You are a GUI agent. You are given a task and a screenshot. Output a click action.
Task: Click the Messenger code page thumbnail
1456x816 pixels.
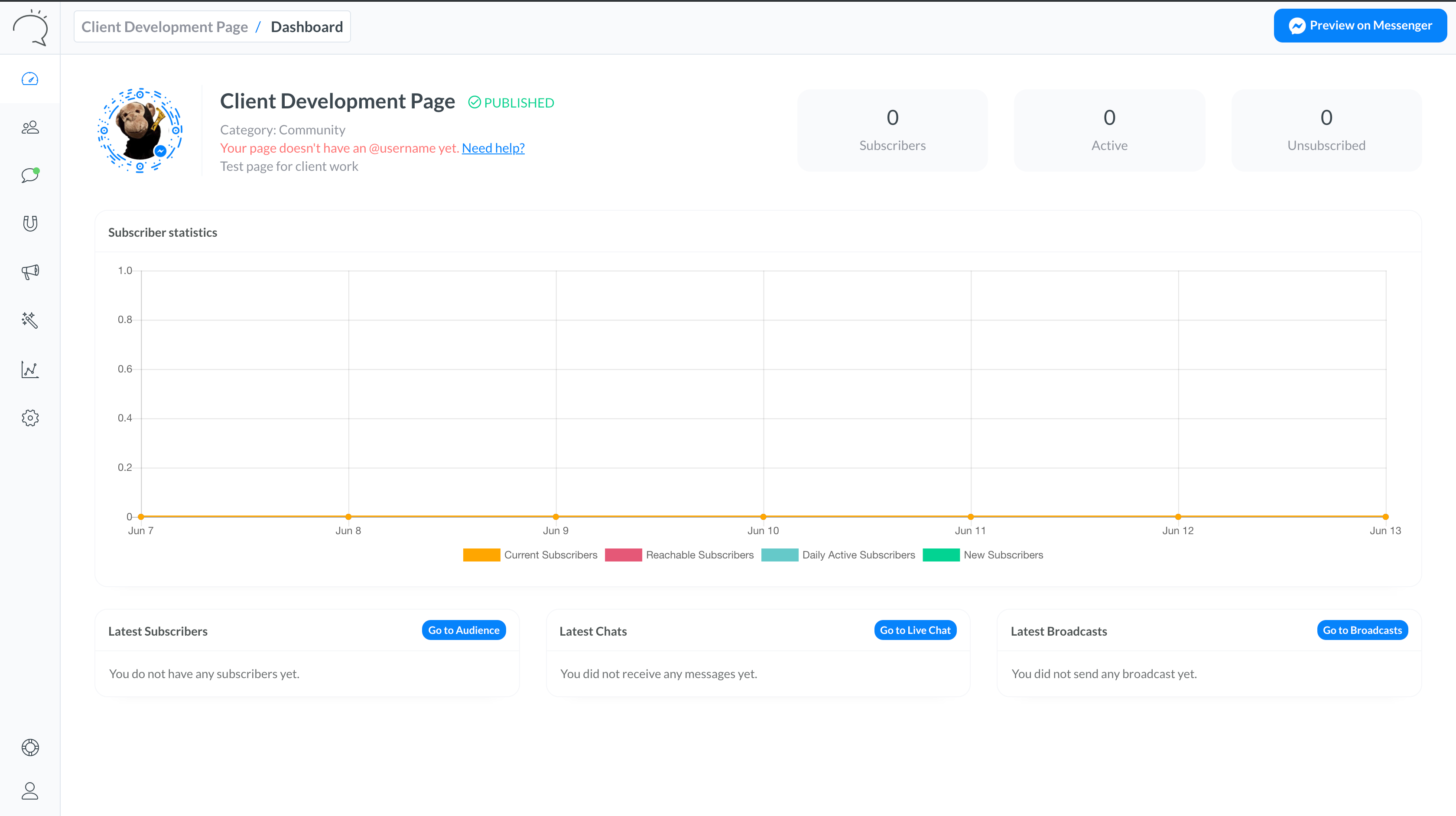(140, 130)
